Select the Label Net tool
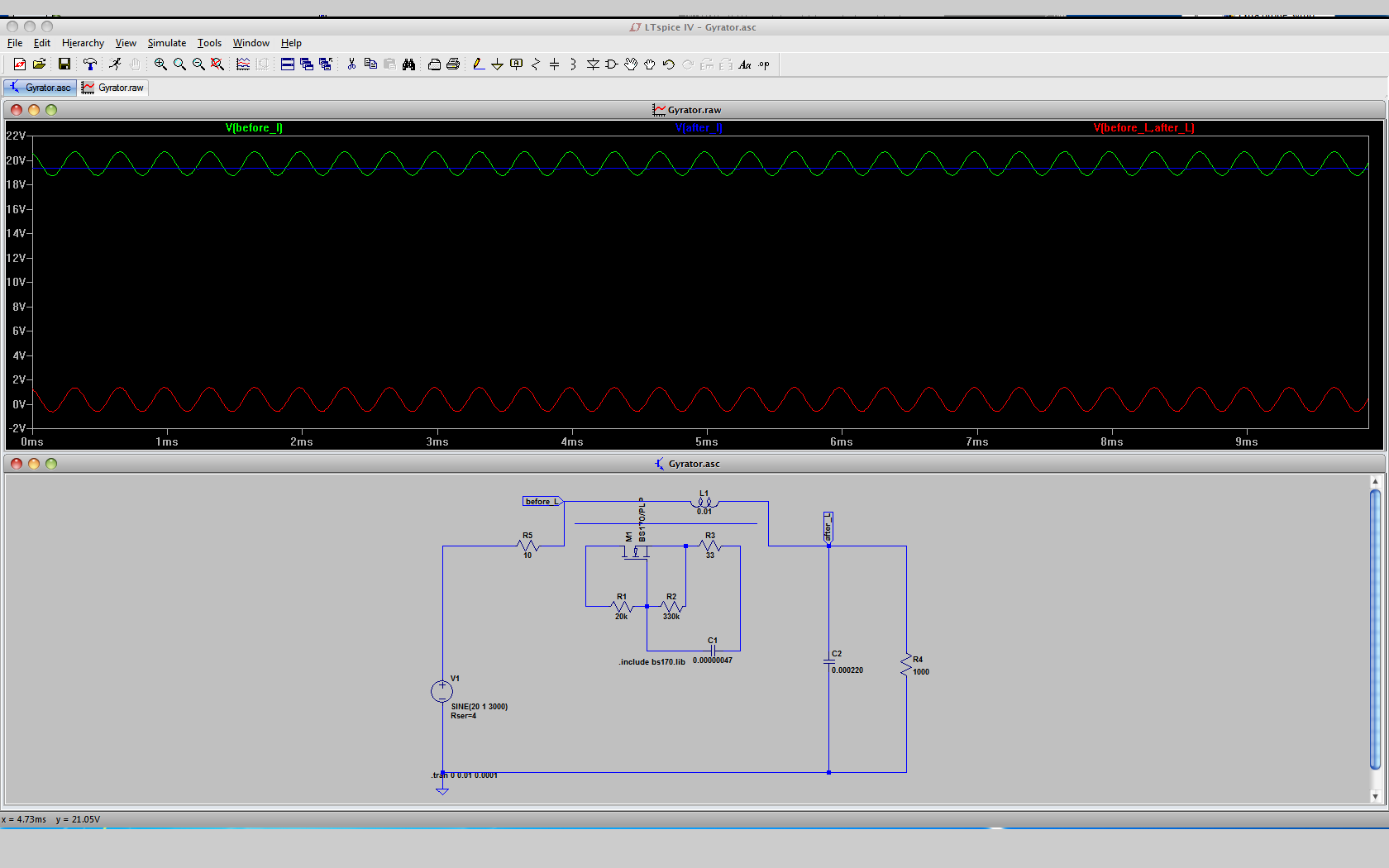The height and width of the screenshot is (868, 1389). [x=517, y=64]
